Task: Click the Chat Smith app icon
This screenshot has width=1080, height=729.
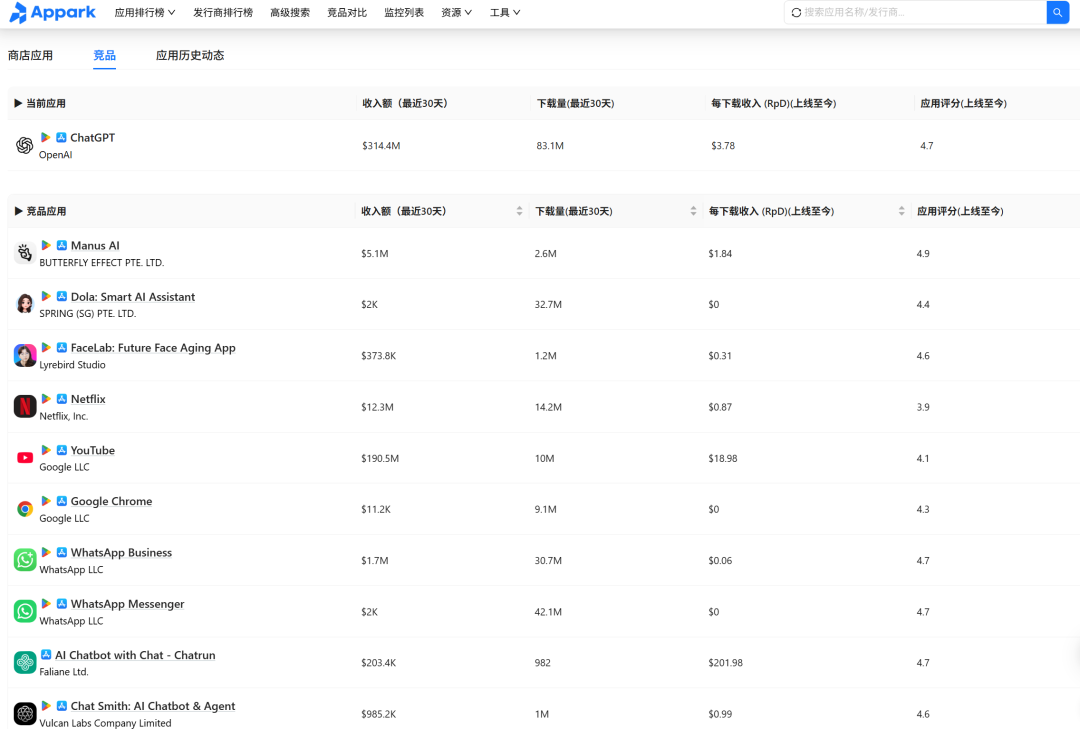Action: coord(25,714)
